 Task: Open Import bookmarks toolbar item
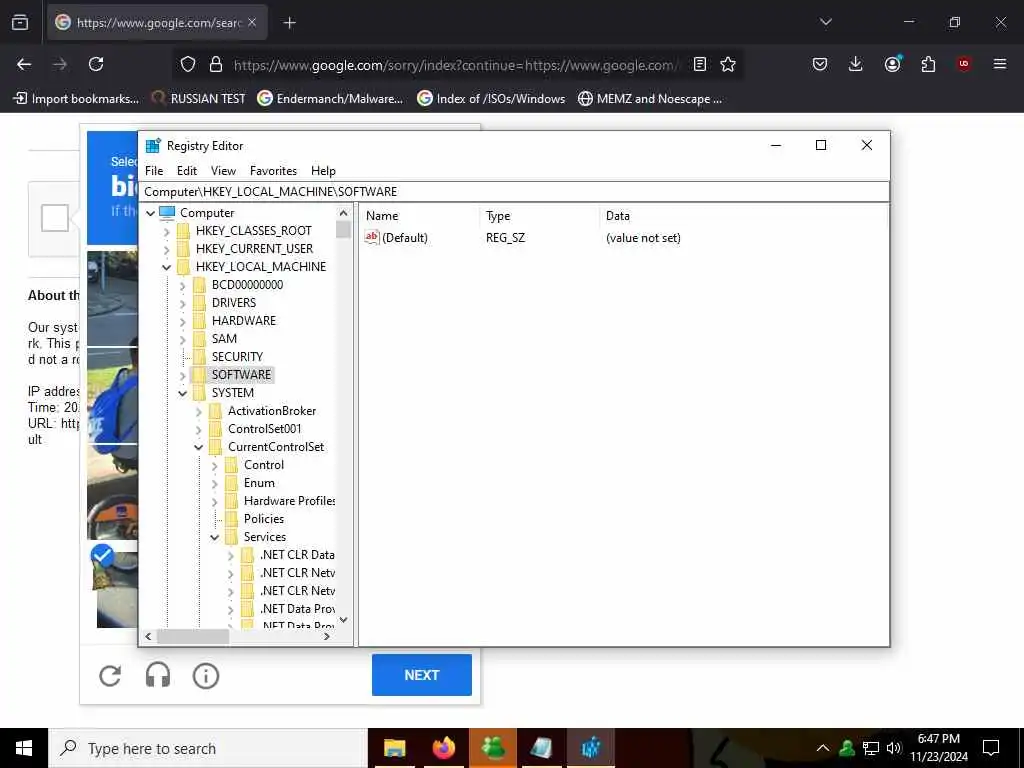point(76,99)
